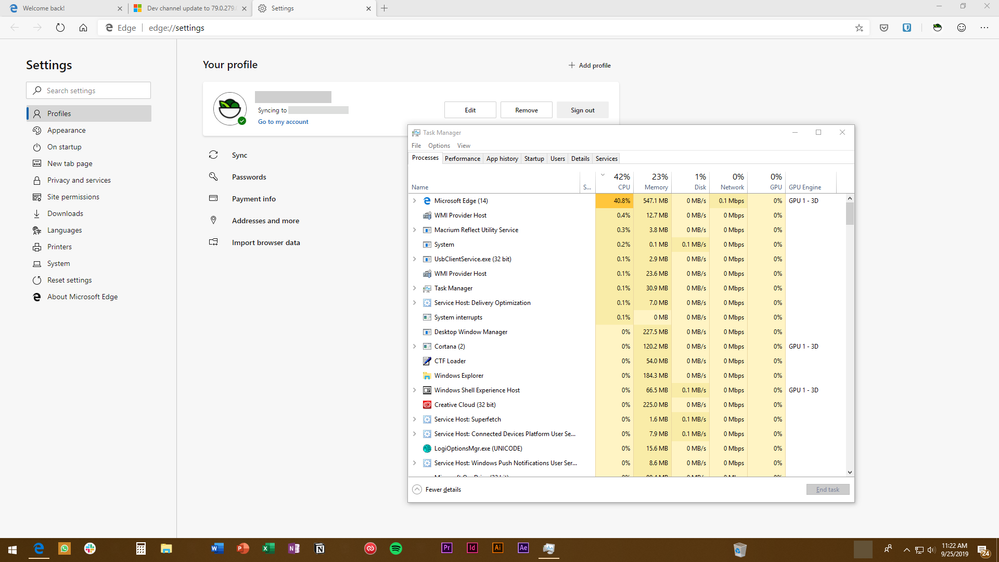Select the Creative Cloud (32 bit) process
Screen dimensions: 999x562
tap(627, 405)
